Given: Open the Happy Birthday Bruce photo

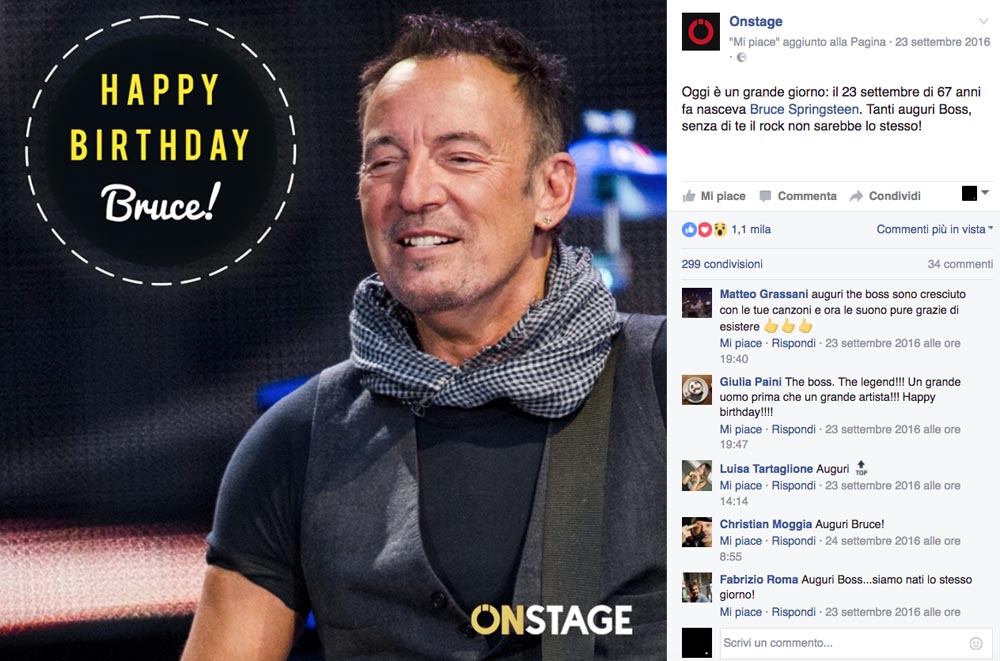Looking at the screenshot, I should (x=333, y=330).
